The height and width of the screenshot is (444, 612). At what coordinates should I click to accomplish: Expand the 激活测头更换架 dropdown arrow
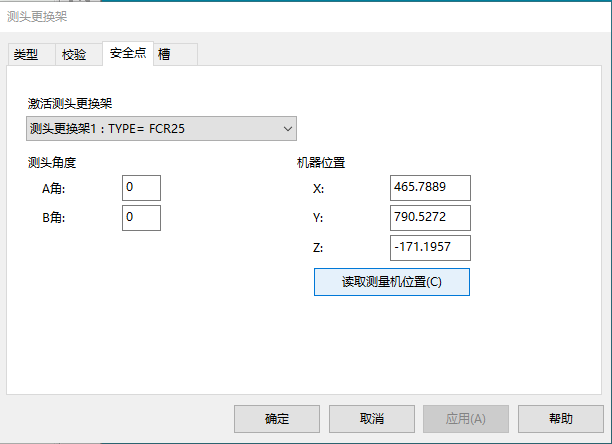[x=287, y=128]
